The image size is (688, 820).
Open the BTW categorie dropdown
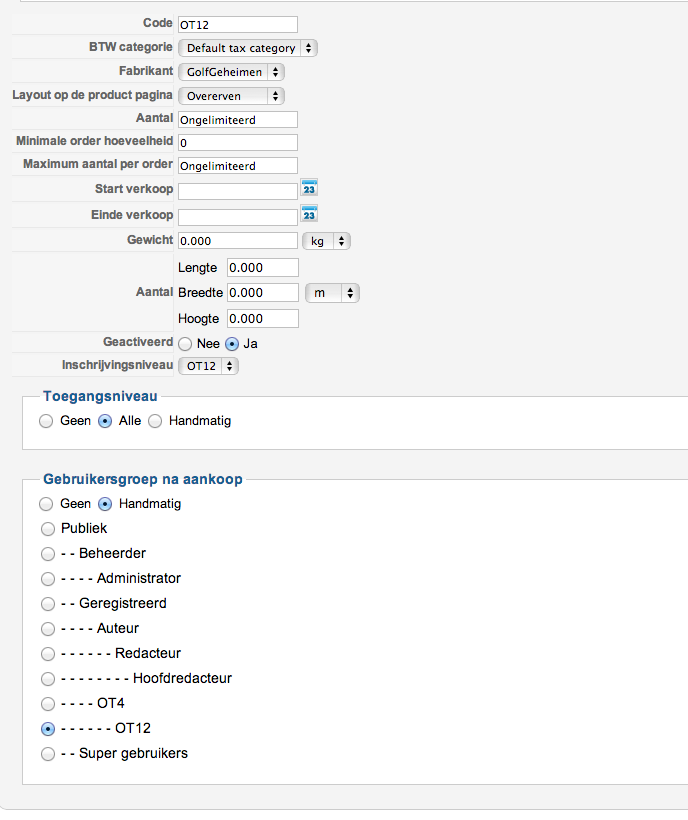tap(248, 48)
